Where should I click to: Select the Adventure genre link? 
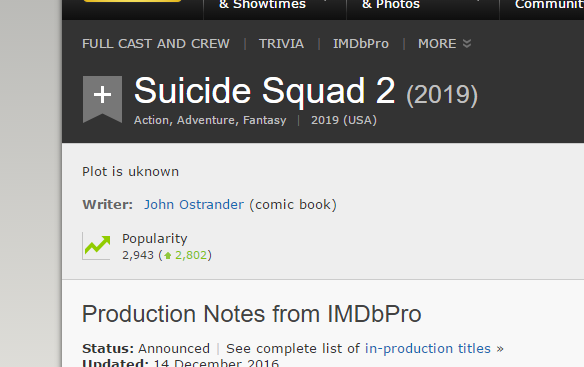[206, 120]
